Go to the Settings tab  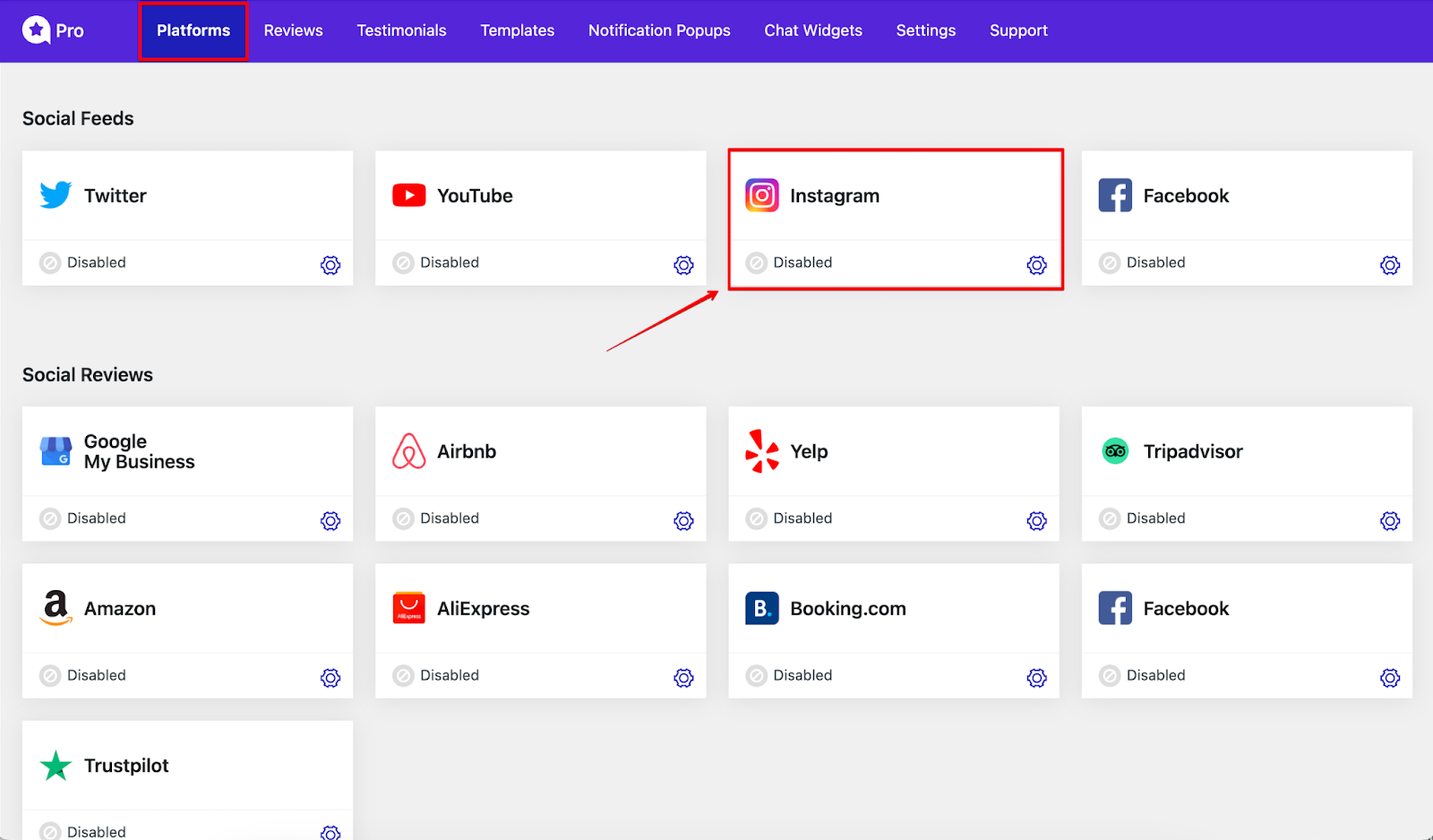coord(926,30)
